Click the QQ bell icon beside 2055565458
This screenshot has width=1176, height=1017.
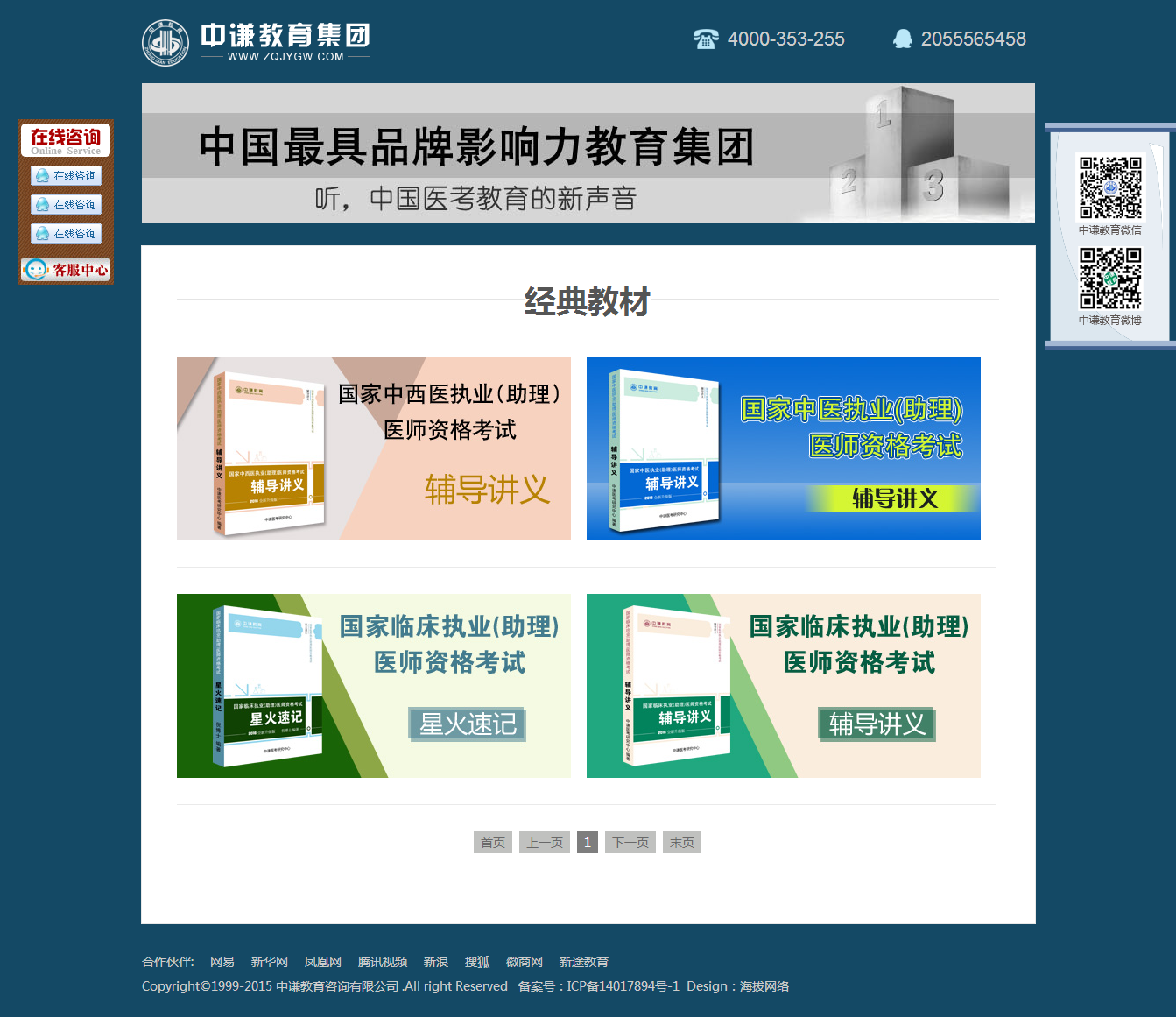[x=902, y=39]
